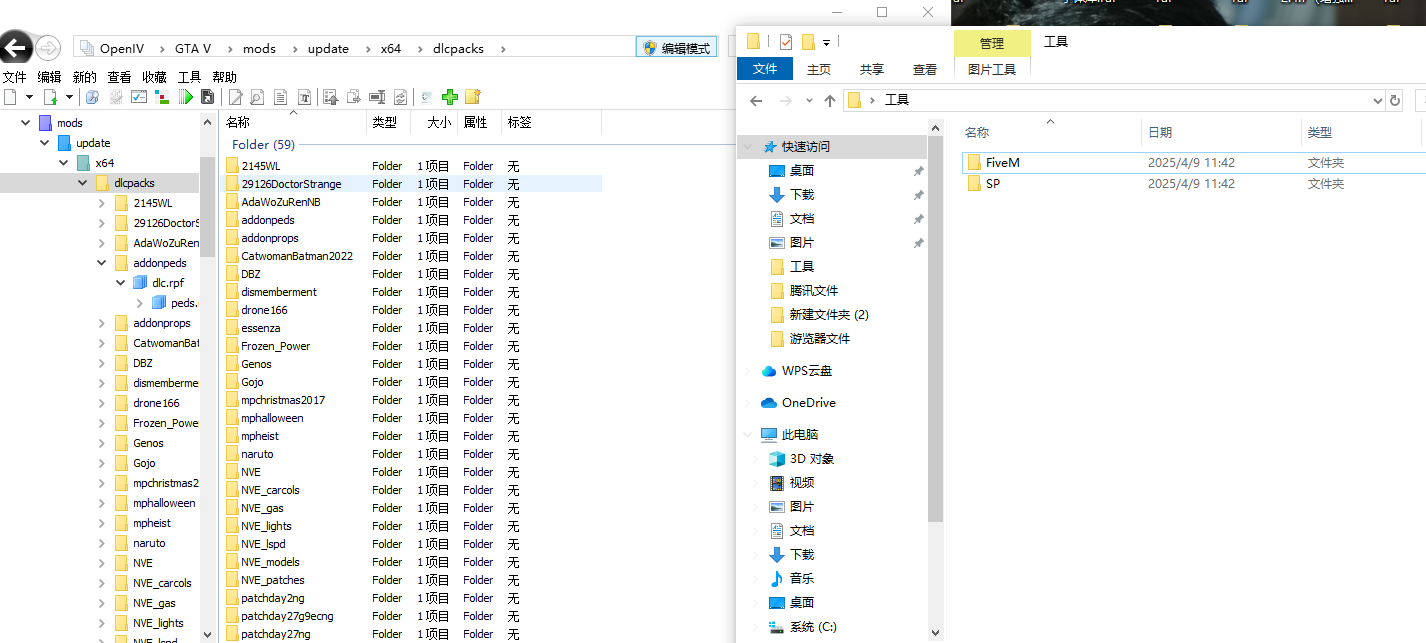Click the green plus toolbar icon
The image size is (1426, 643).
point(449,97)
